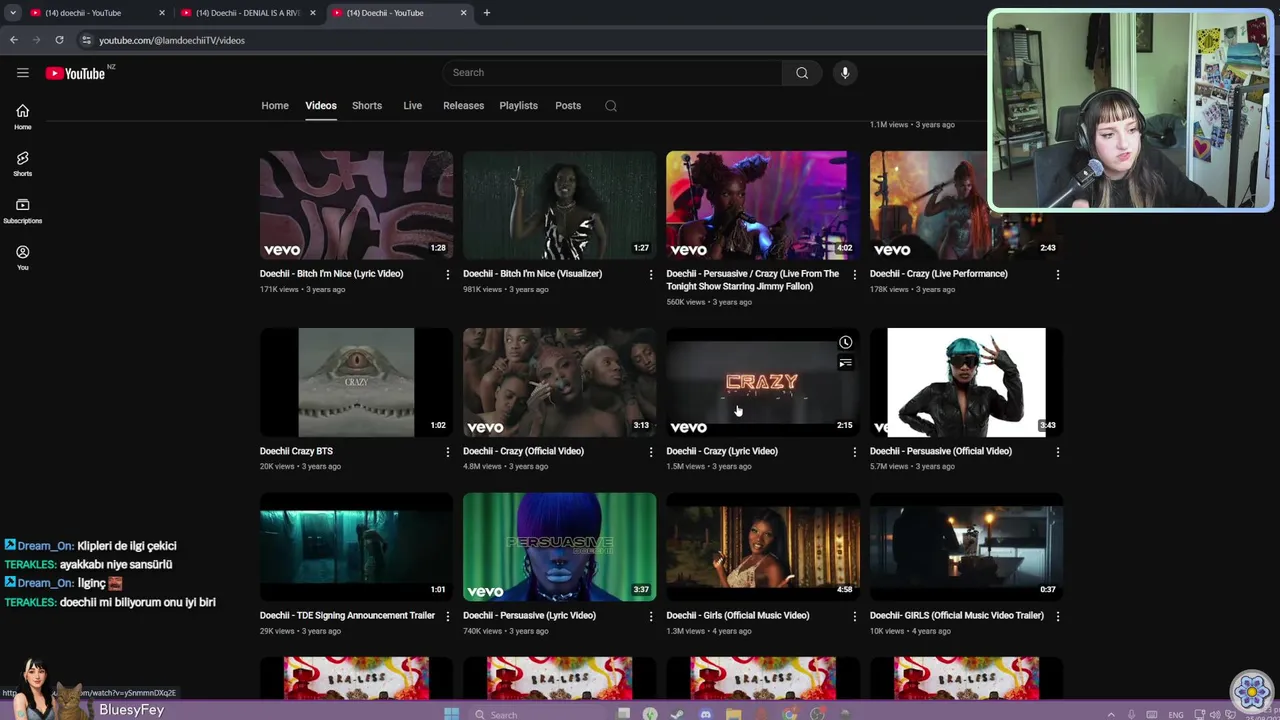Image resolution: width=1280 pixels, height=720 pixels.
Task: Search within the channel using magnifier icon
Action: pyautogui.click(x=611, y=106)
